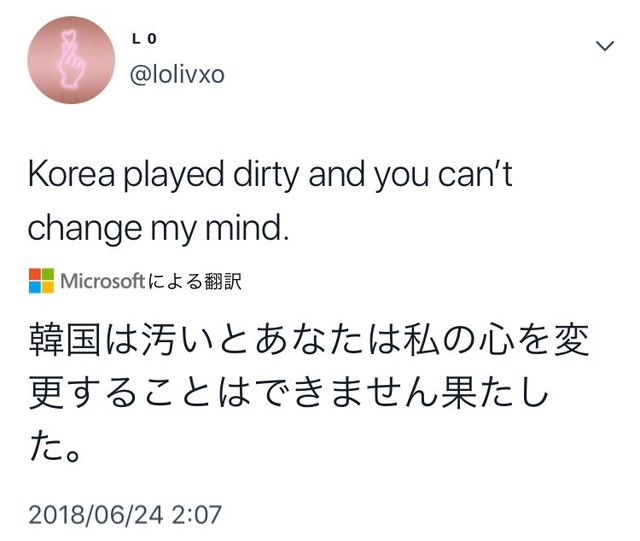Click the Microsoft four-color logo icon

coord(41,281)
